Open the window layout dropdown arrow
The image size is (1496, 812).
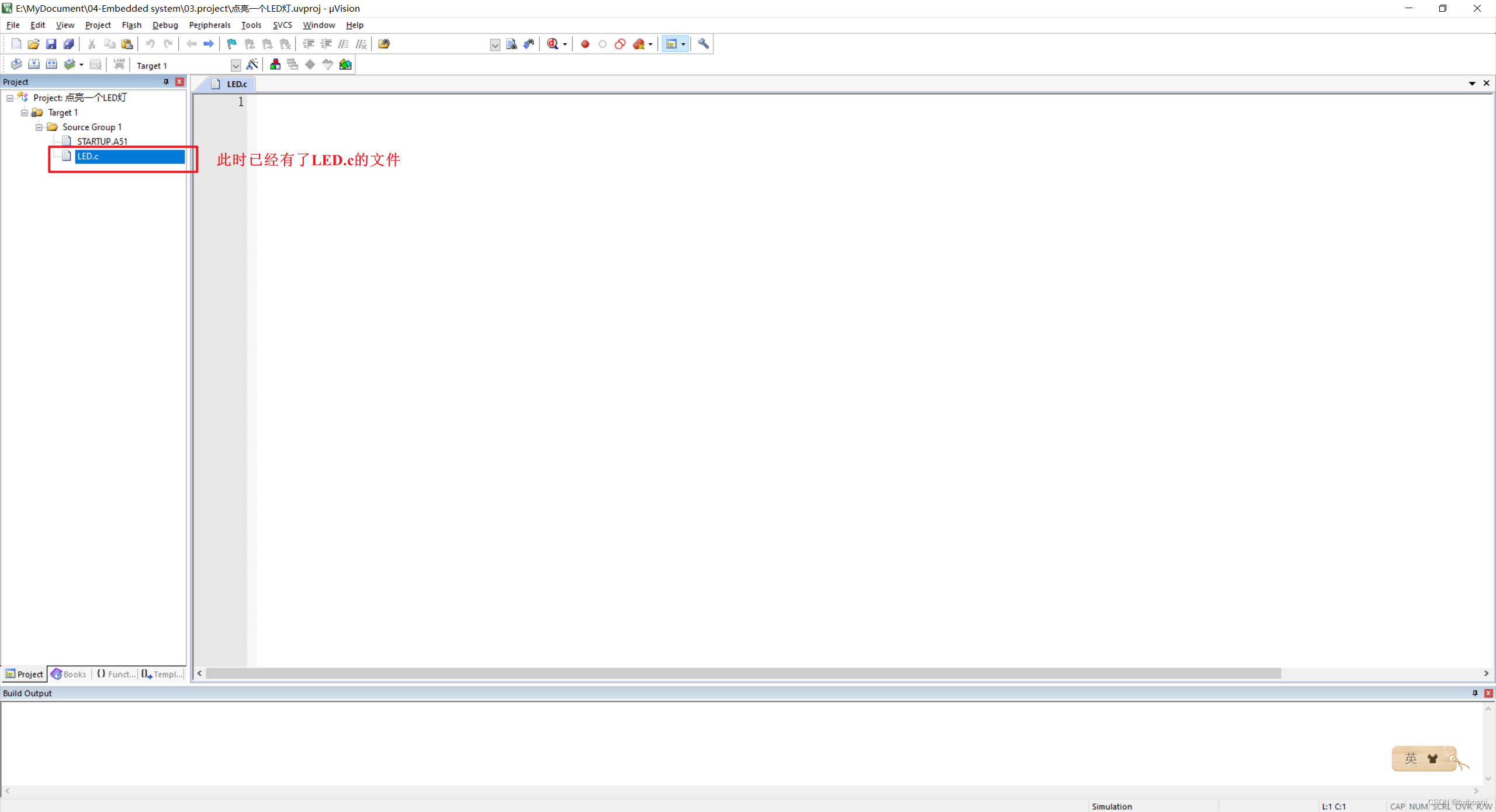(x=683, y=44)
